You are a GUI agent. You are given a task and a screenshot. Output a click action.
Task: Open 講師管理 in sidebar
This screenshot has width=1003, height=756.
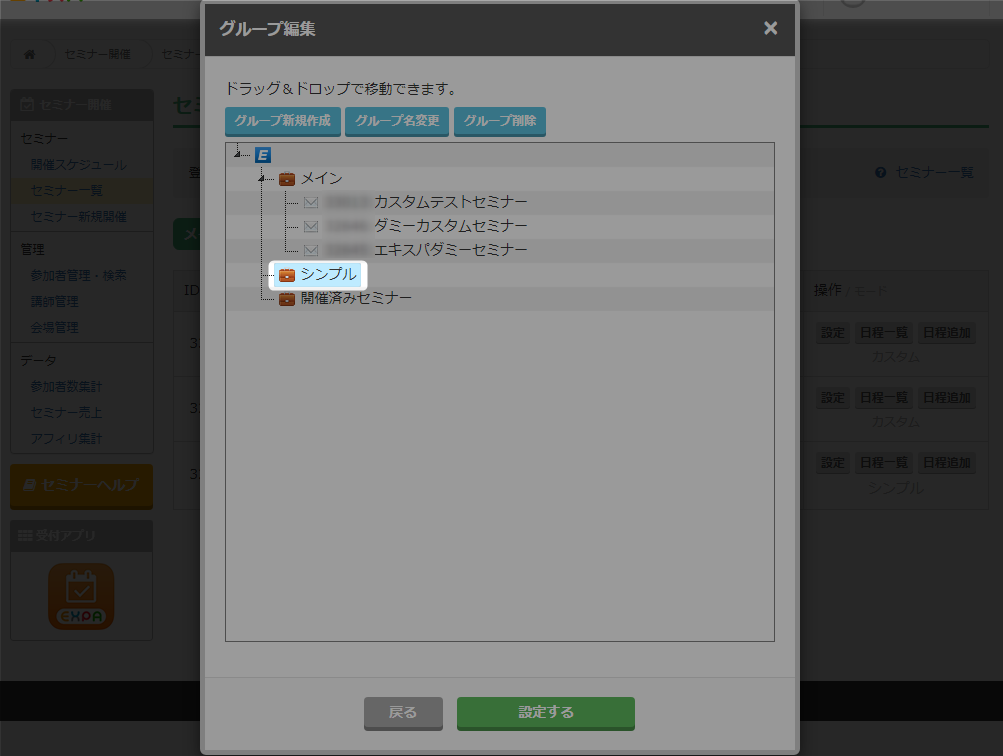(x=55, y=301)
